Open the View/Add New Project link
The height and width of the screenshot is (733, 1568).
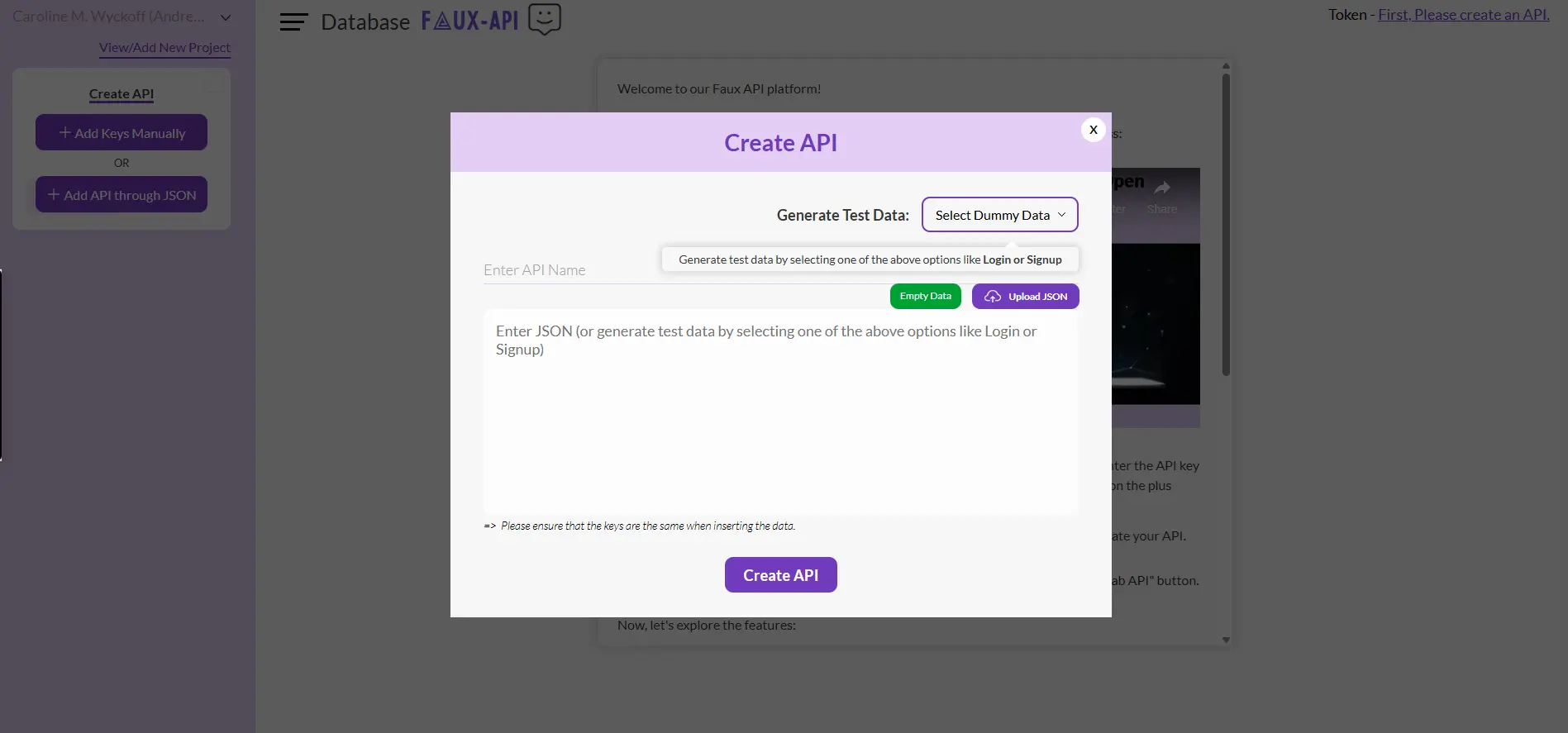164,48
